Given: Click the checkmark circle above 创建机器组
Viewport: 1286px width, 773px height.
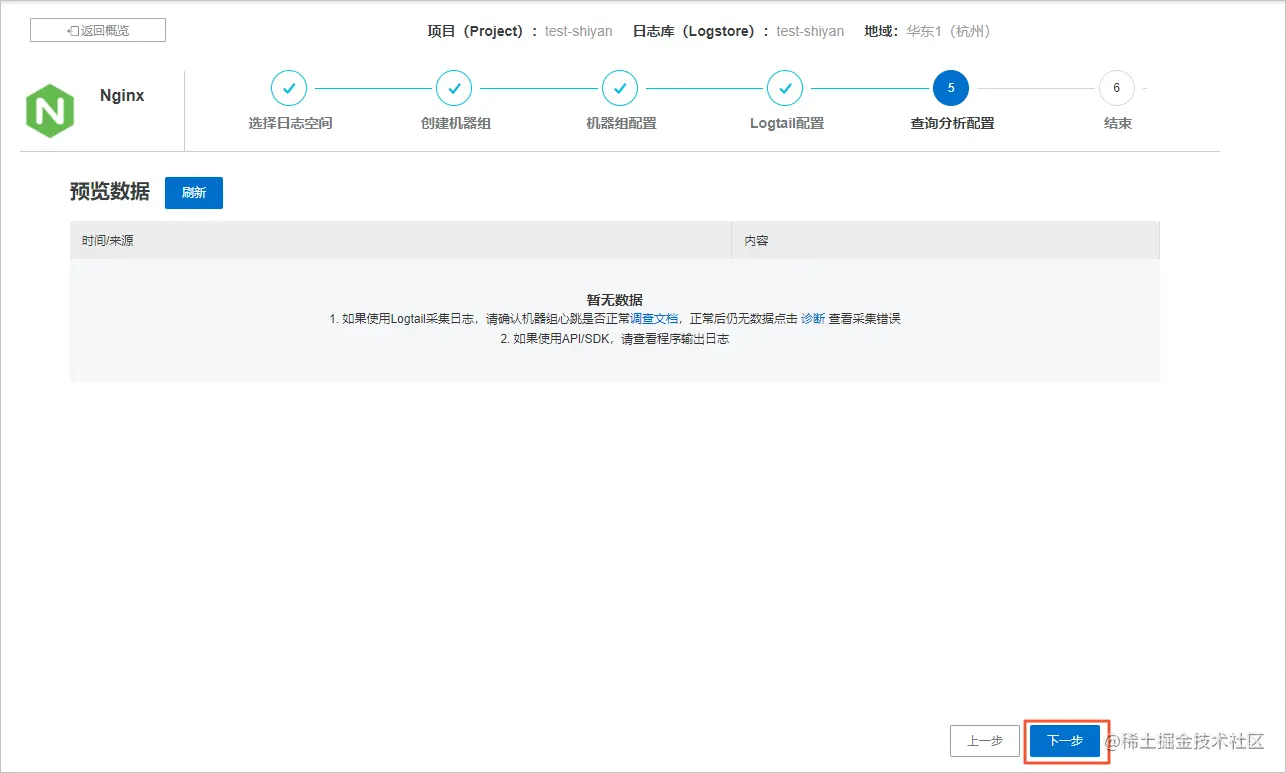Looking at the screenshot, I should point(454,88).
